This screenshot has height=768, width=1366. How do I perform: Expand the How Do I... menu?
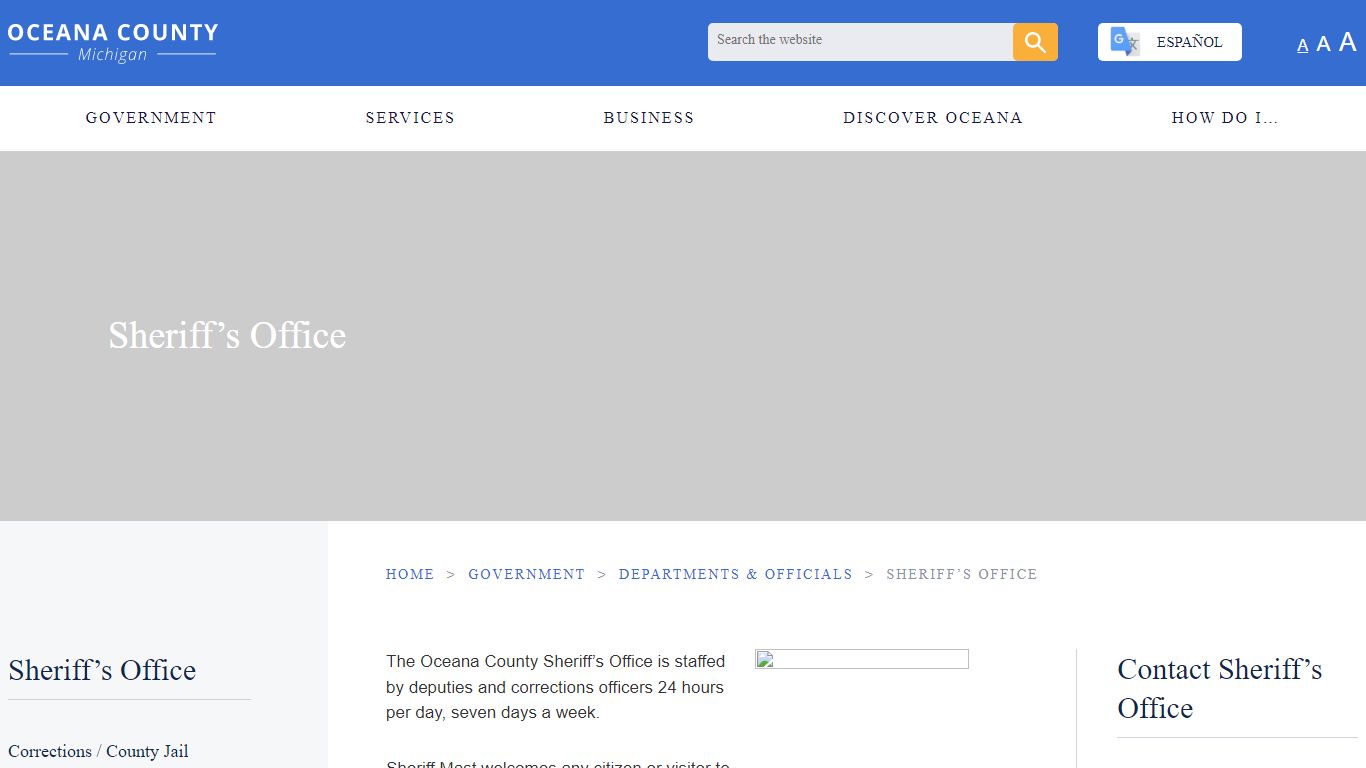click(x=1224, y=118)
